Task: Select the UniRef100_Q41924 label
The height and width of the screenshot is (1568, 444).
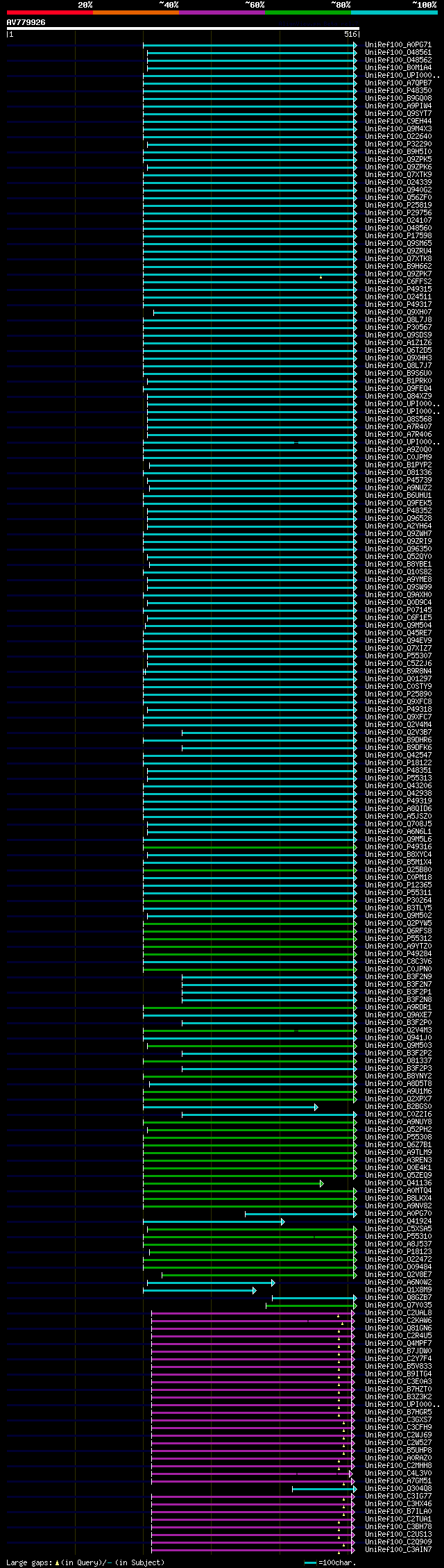Action: click(x=398, y=1221)
